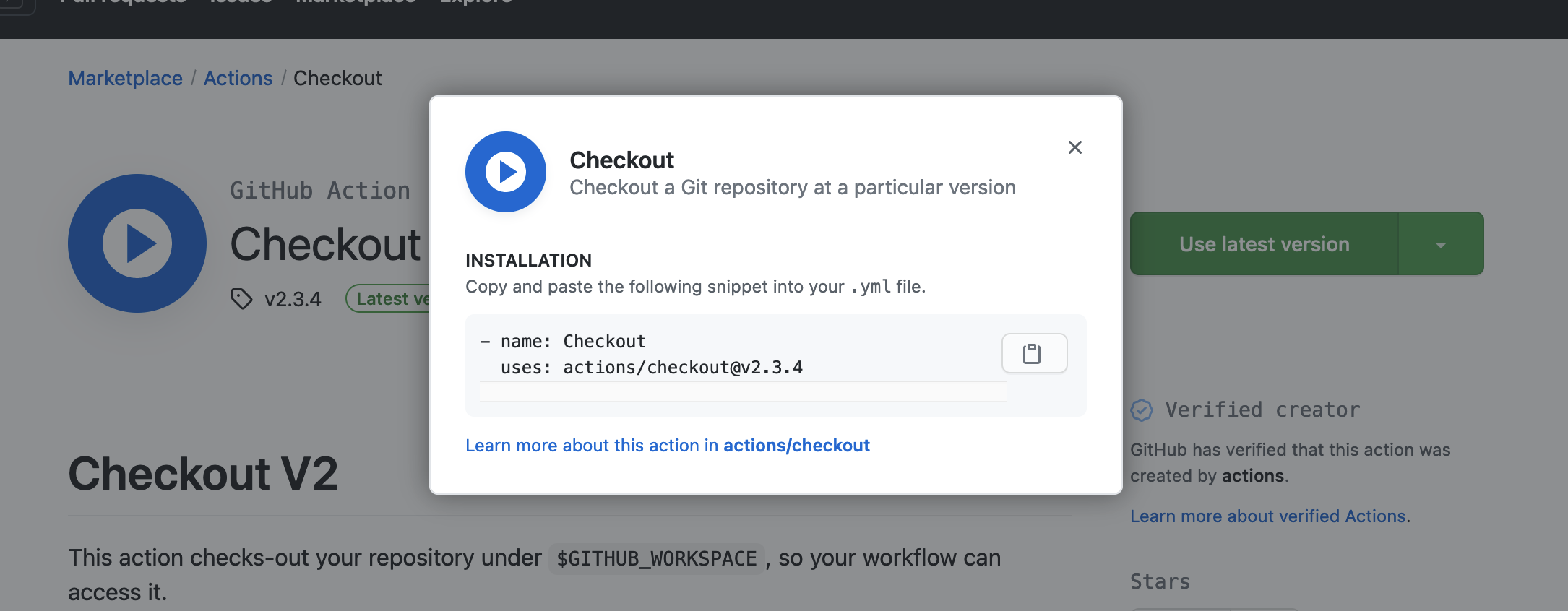Click the tag icon beside v2.3.4
1568x611 pixels.
[x=241, y=298]
